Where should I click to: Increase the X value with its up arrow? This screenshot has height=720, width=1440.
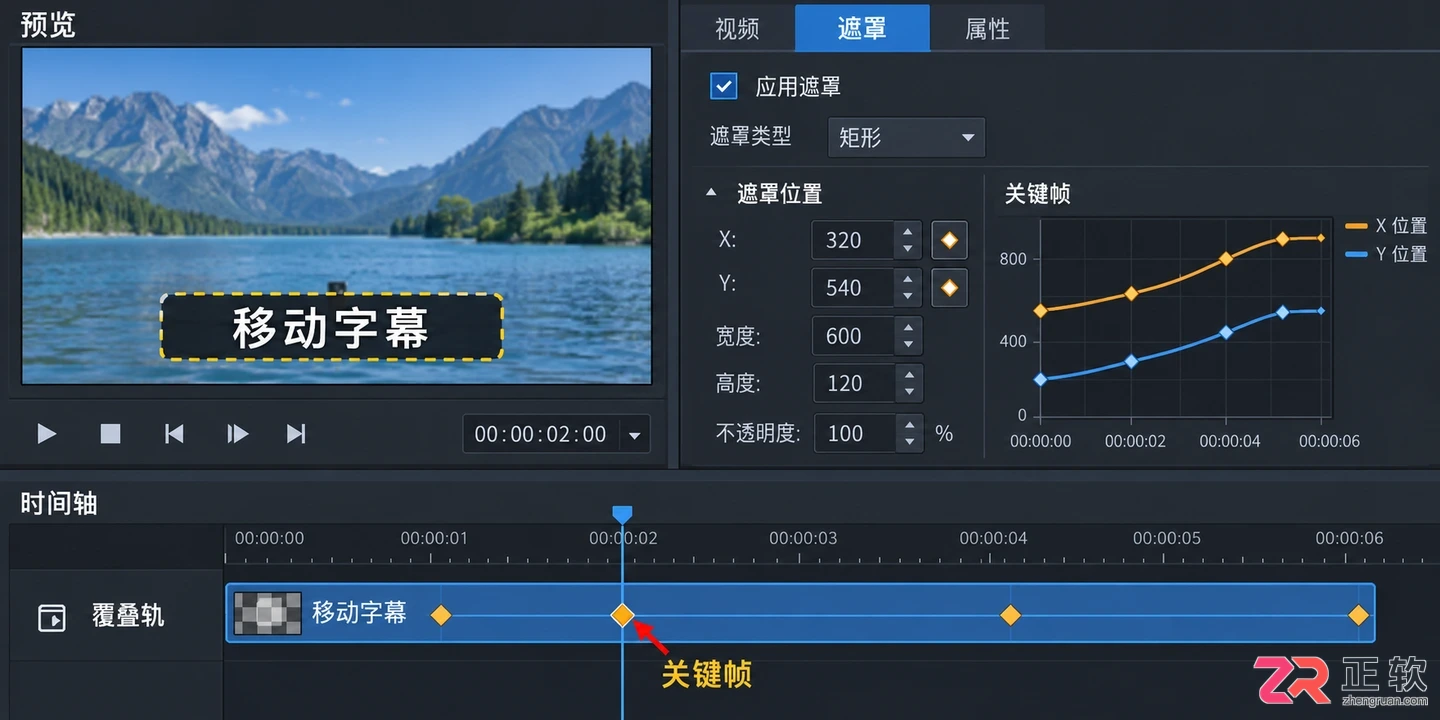coord(907,231)
